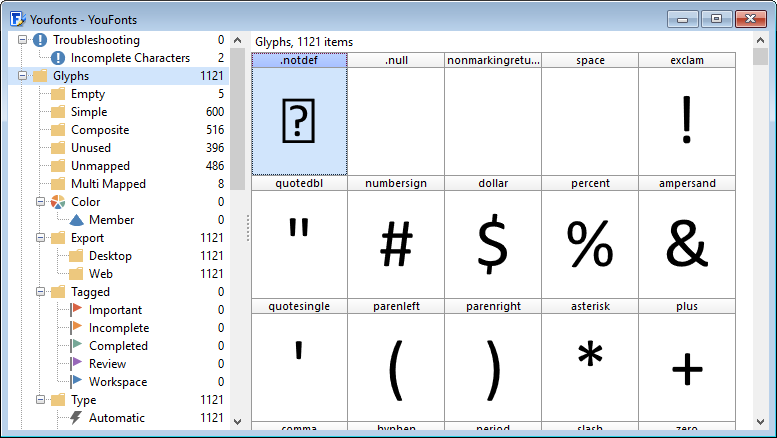Click the Incomplete Characters warning icon
This screenshot has height=438, width=777.
coord(58,58)
